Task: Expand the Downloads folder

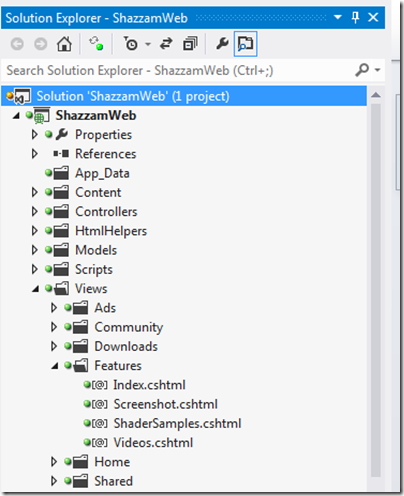Action: pyautogui.click(x=54, y=347)
